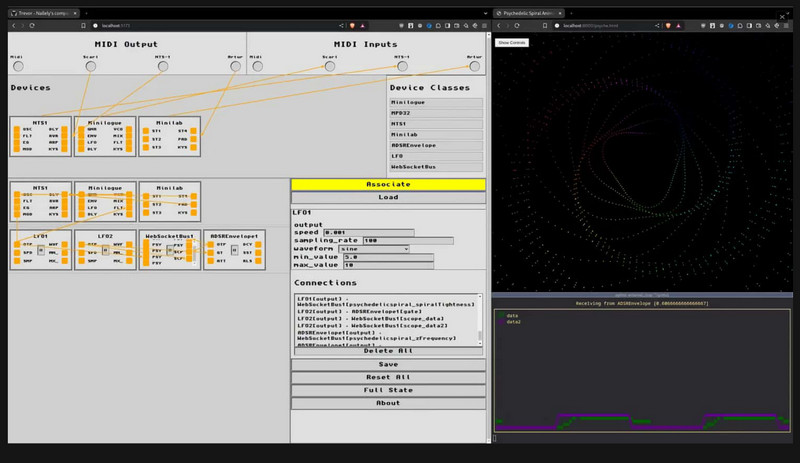800x463 pixels.
Task: Click the RLS port square on ADSREnvelope1
Action: pos(258,261)
